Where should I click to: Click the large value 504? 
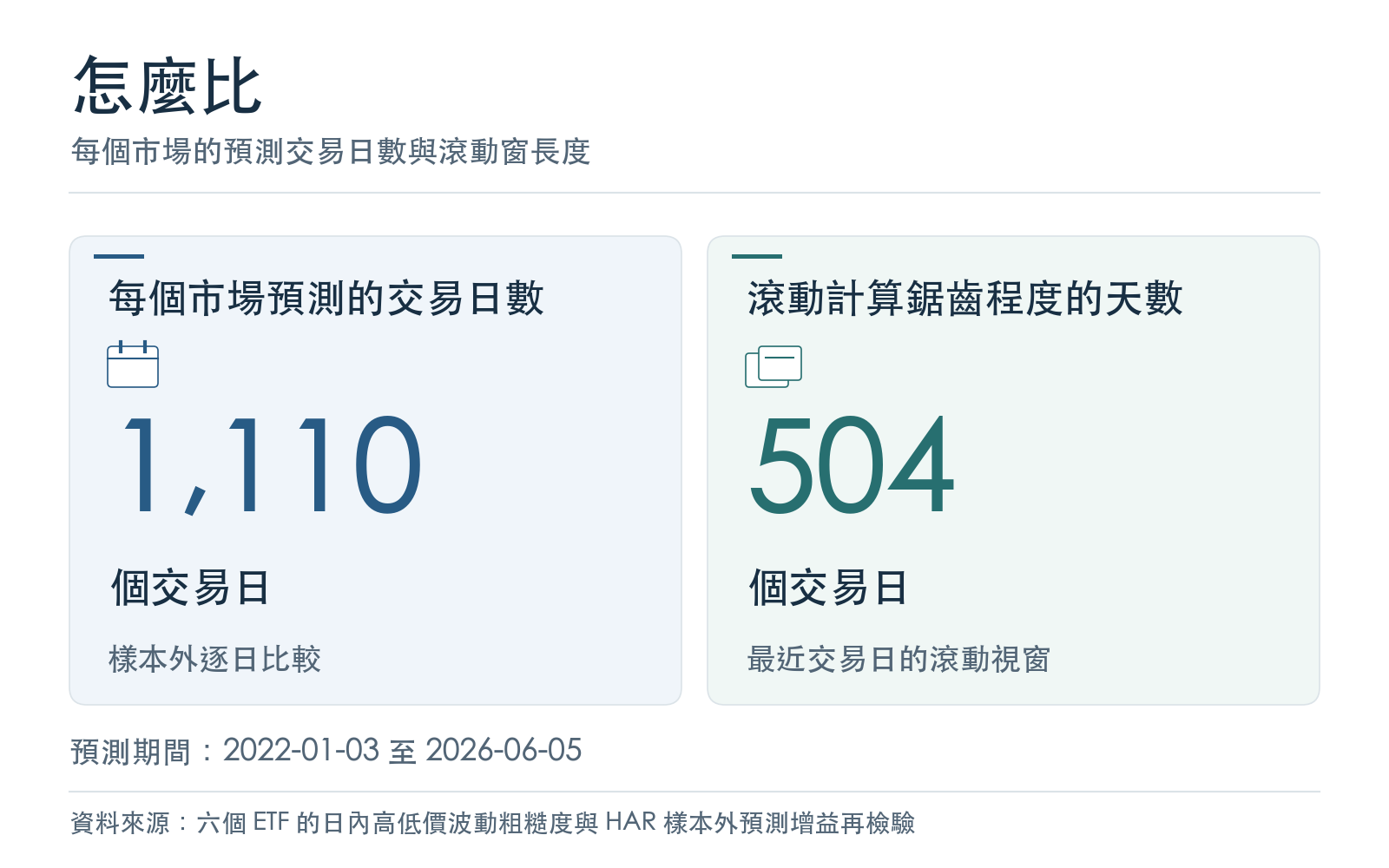pos(852,466)
